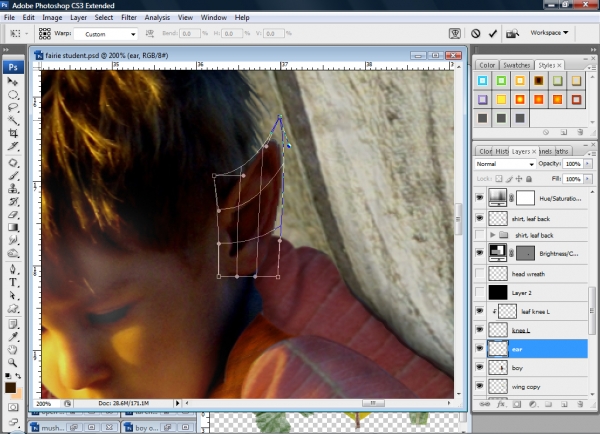The width and height of the screenshot is (600, 434).
Task: Select the Custom Shape tool
Action: [x=13, y=308]
